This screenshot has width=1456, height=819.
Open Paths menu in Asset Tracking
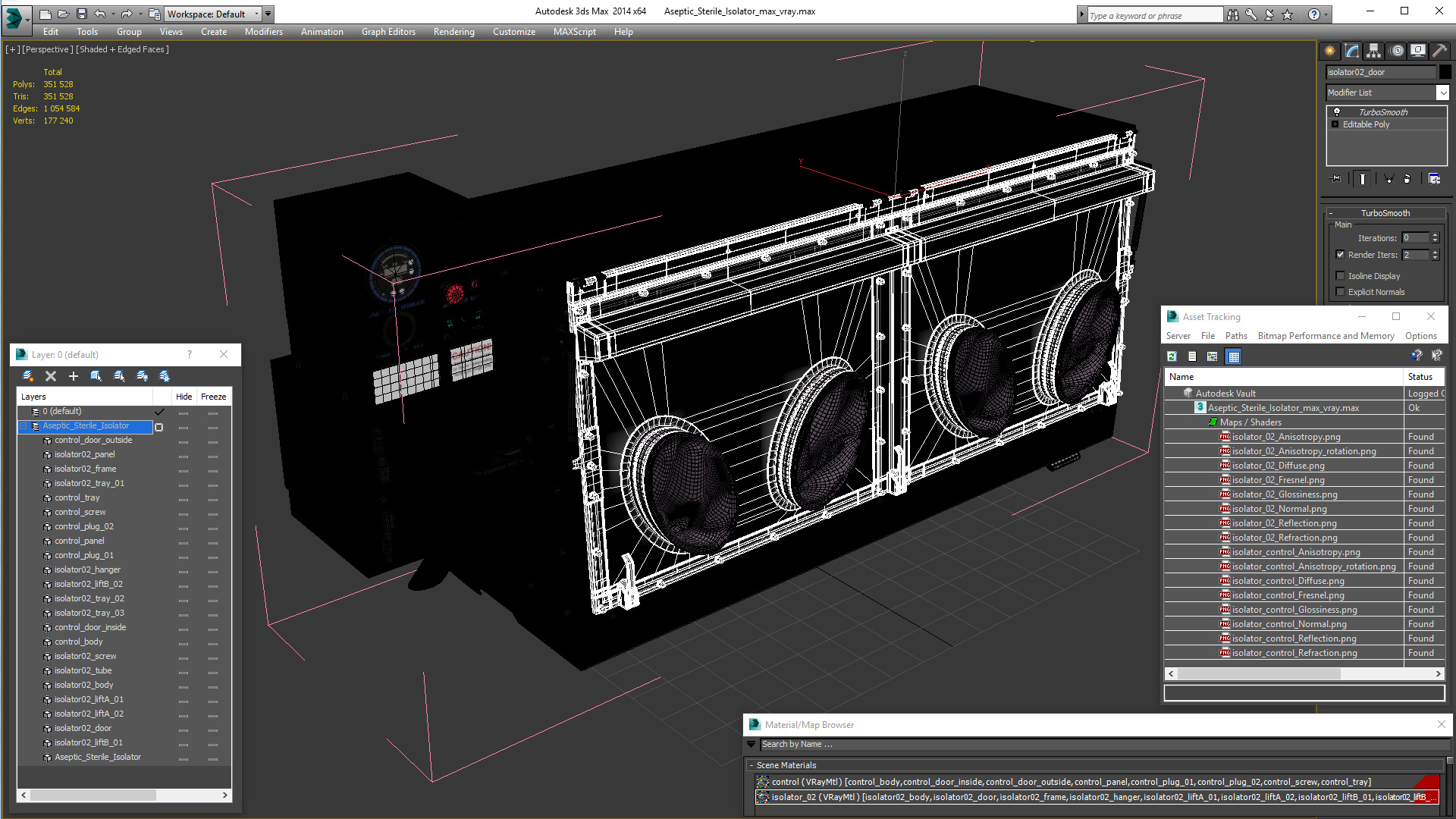(1235, 336)
